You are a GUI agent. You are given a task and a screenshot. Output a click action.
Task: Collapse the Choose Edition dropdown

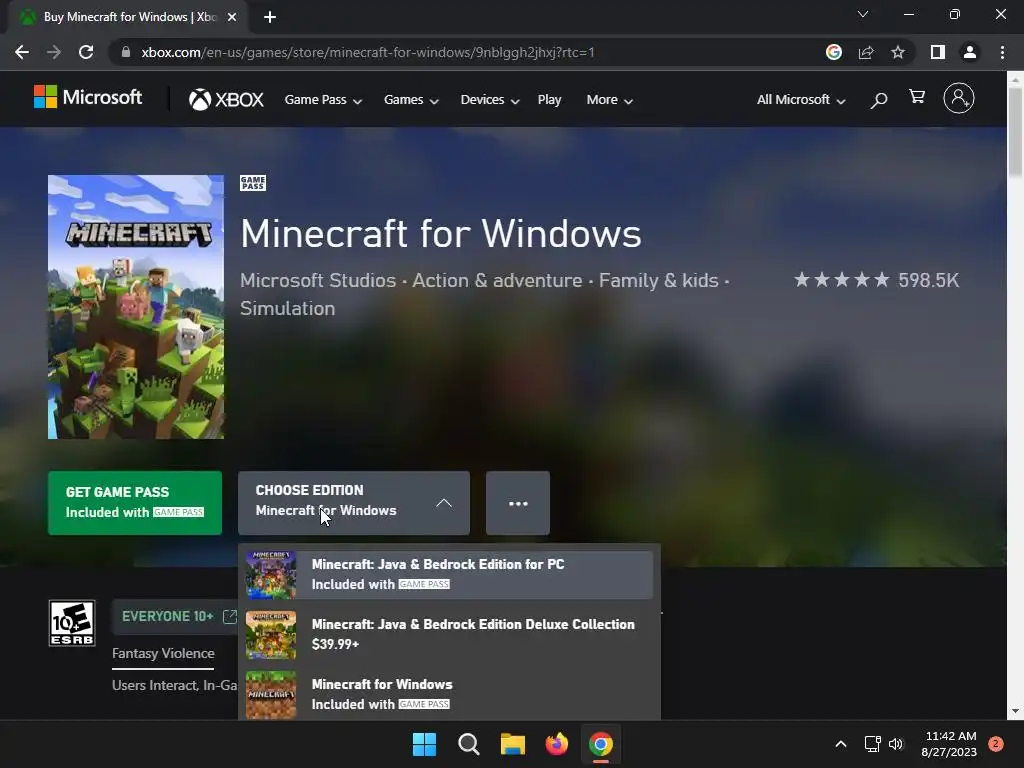(354, 503)
